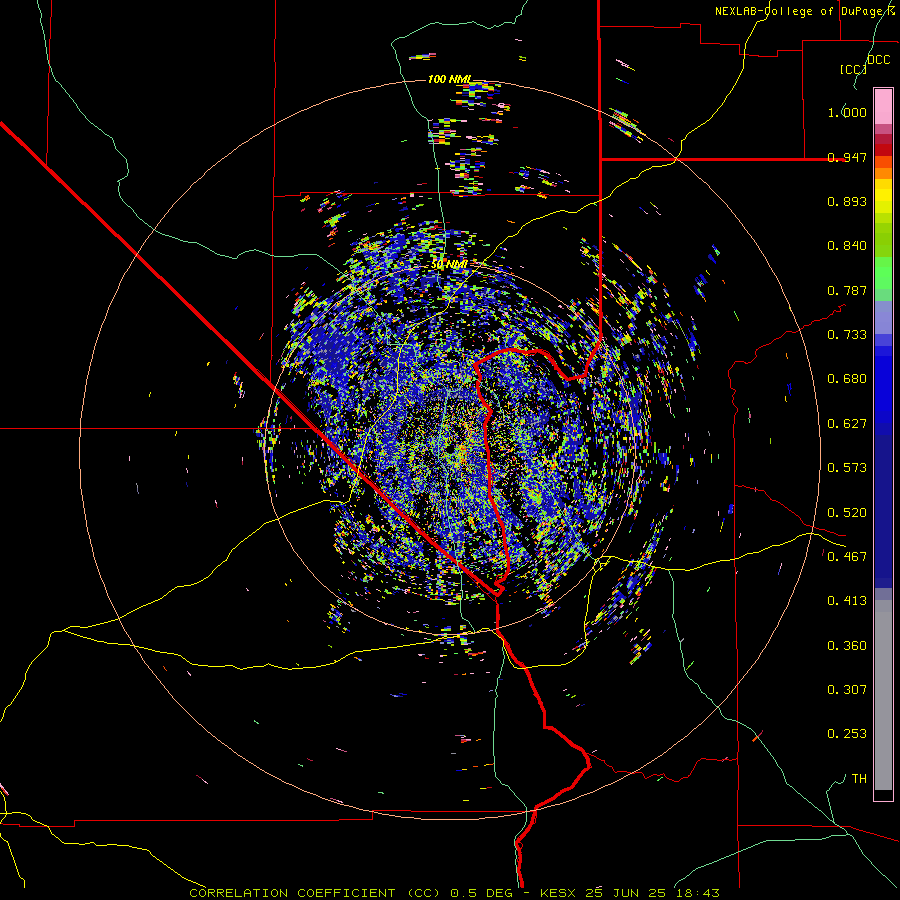The image size is (900, 900).
Task: Click the 0.360 legend value
Action: [847, 646]
